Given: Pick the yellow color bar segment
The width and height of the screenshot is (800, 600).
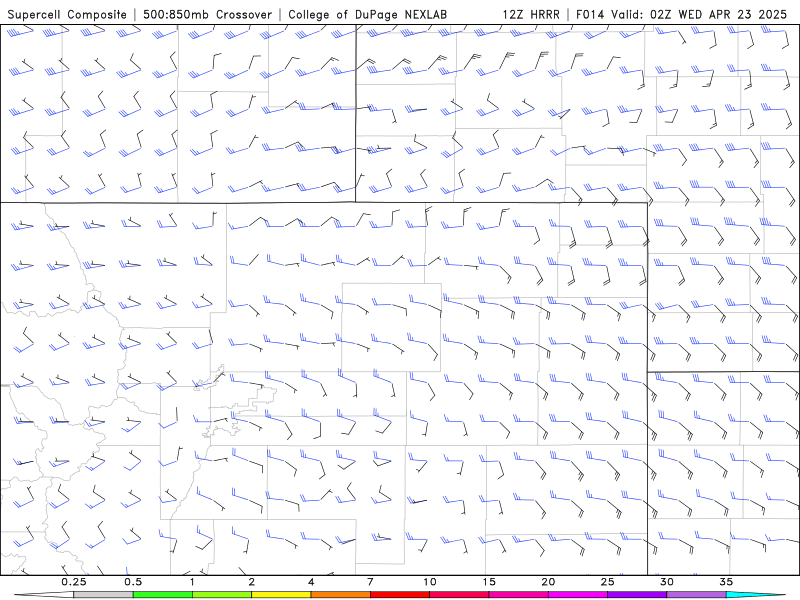Looking at the screenshot, I should (281, 595).
